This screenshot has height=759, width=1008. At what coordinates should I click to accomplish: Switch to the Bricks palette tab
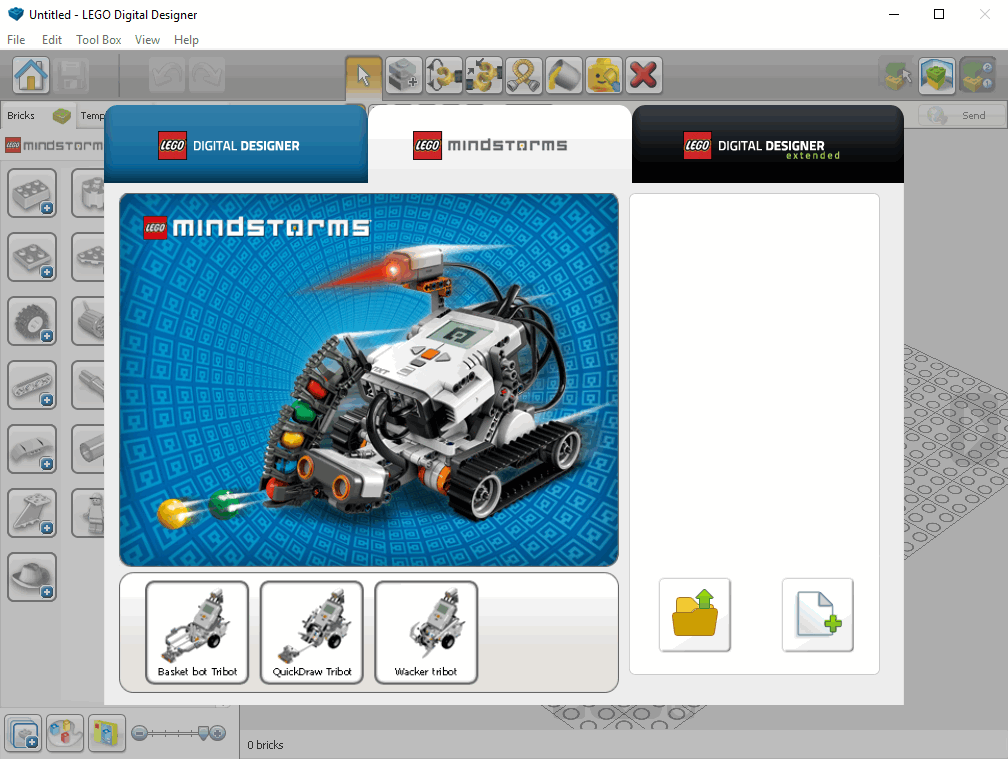tap(38, 116)
